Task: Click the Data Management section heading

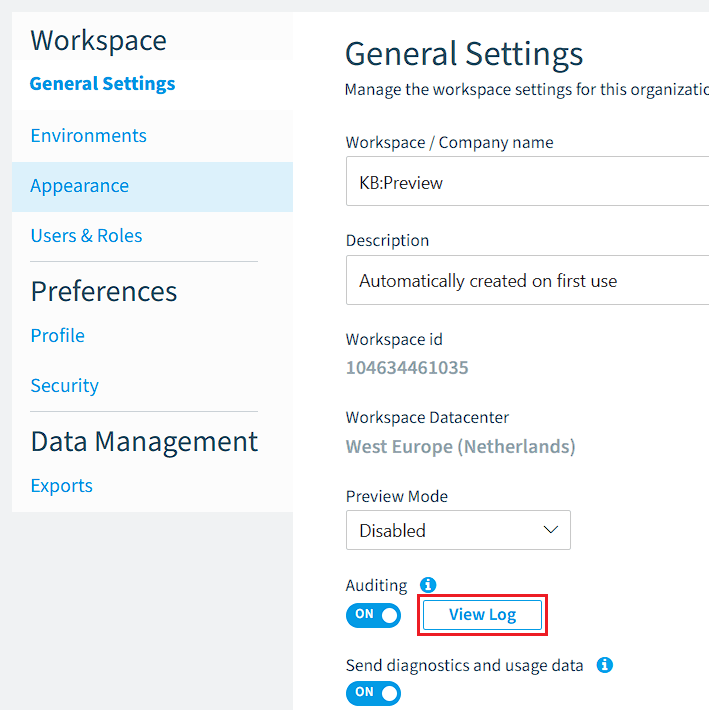Action: tap(144, 441)
